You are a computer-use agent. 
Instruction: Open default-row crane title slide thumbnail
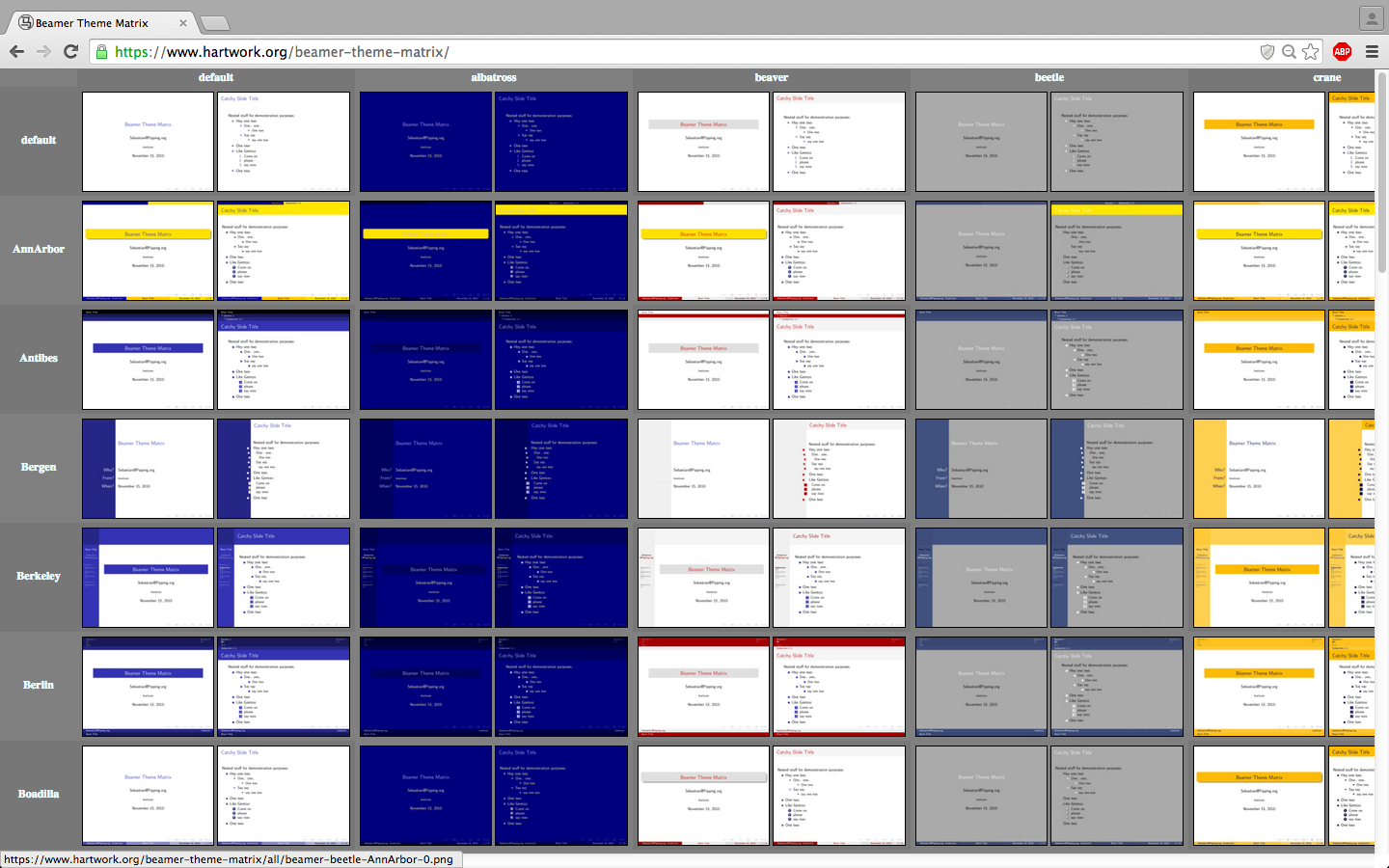[1259, 142]
